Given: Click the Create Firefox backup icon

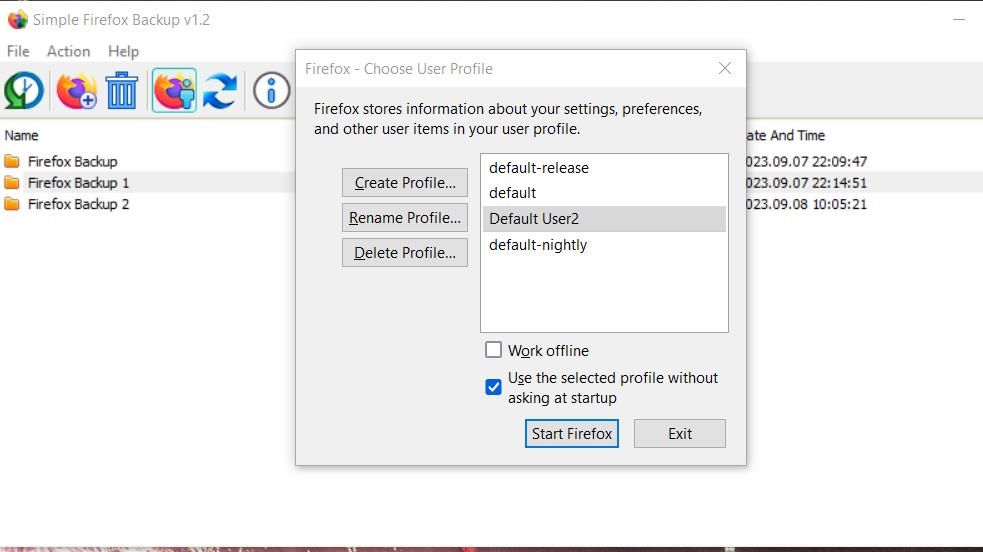Looking at the screenshot, I should 76,91.
